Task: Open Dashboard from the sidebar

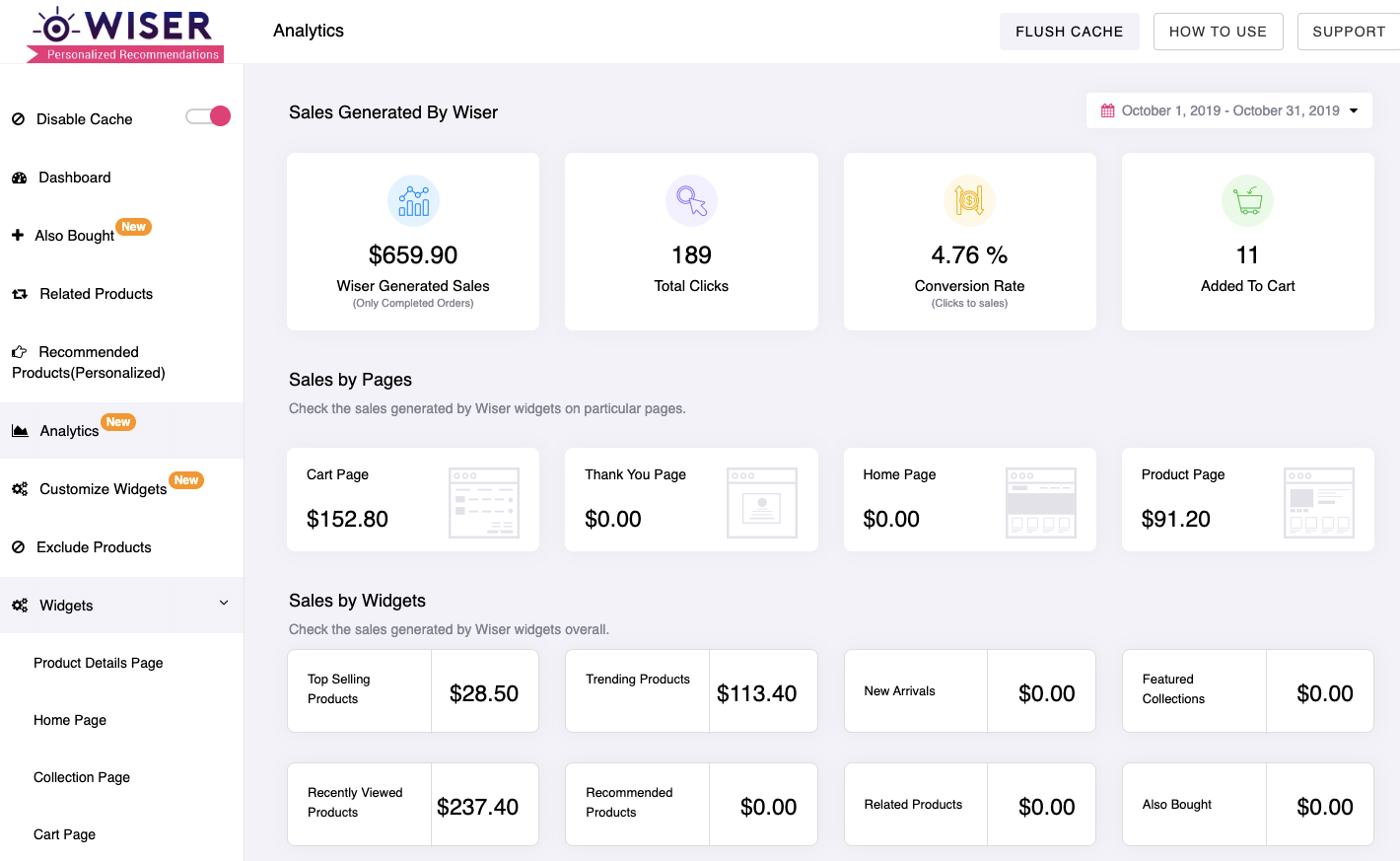Action: (x=75, y=178)
